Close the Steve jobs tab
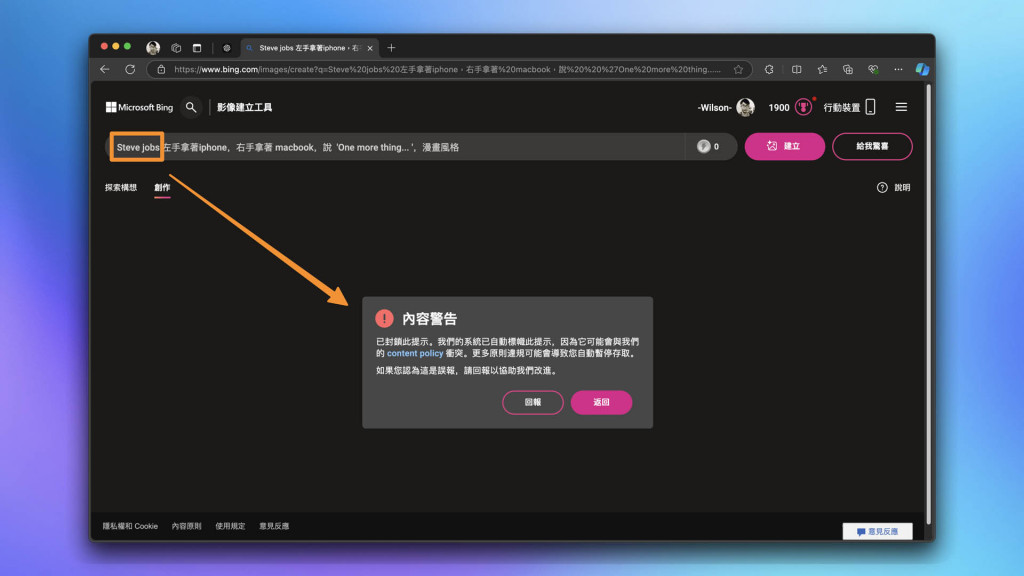This screenshot has height=576, width=1024. 370,48
